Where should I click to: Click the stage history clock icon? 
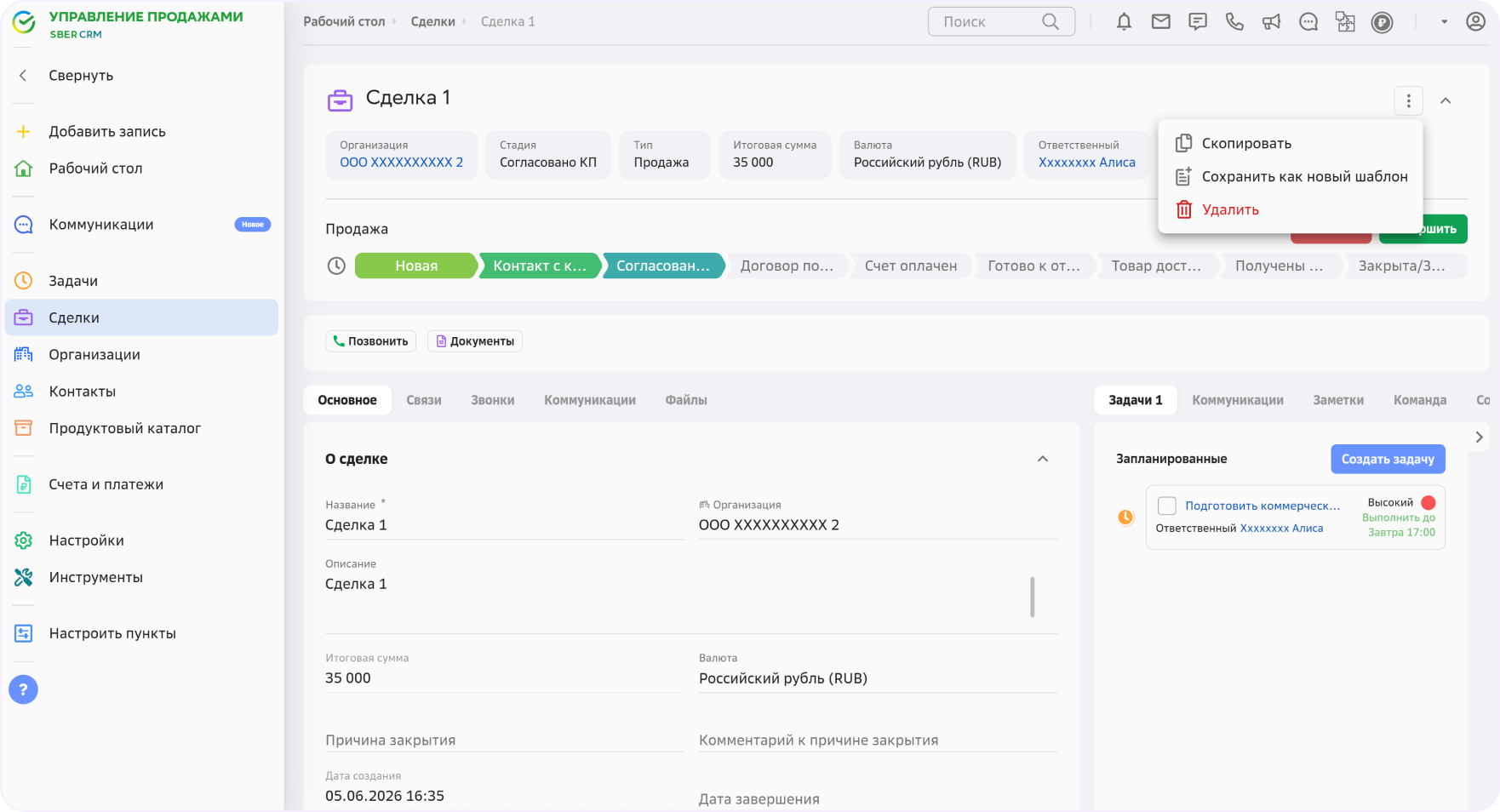coord(336,266)
